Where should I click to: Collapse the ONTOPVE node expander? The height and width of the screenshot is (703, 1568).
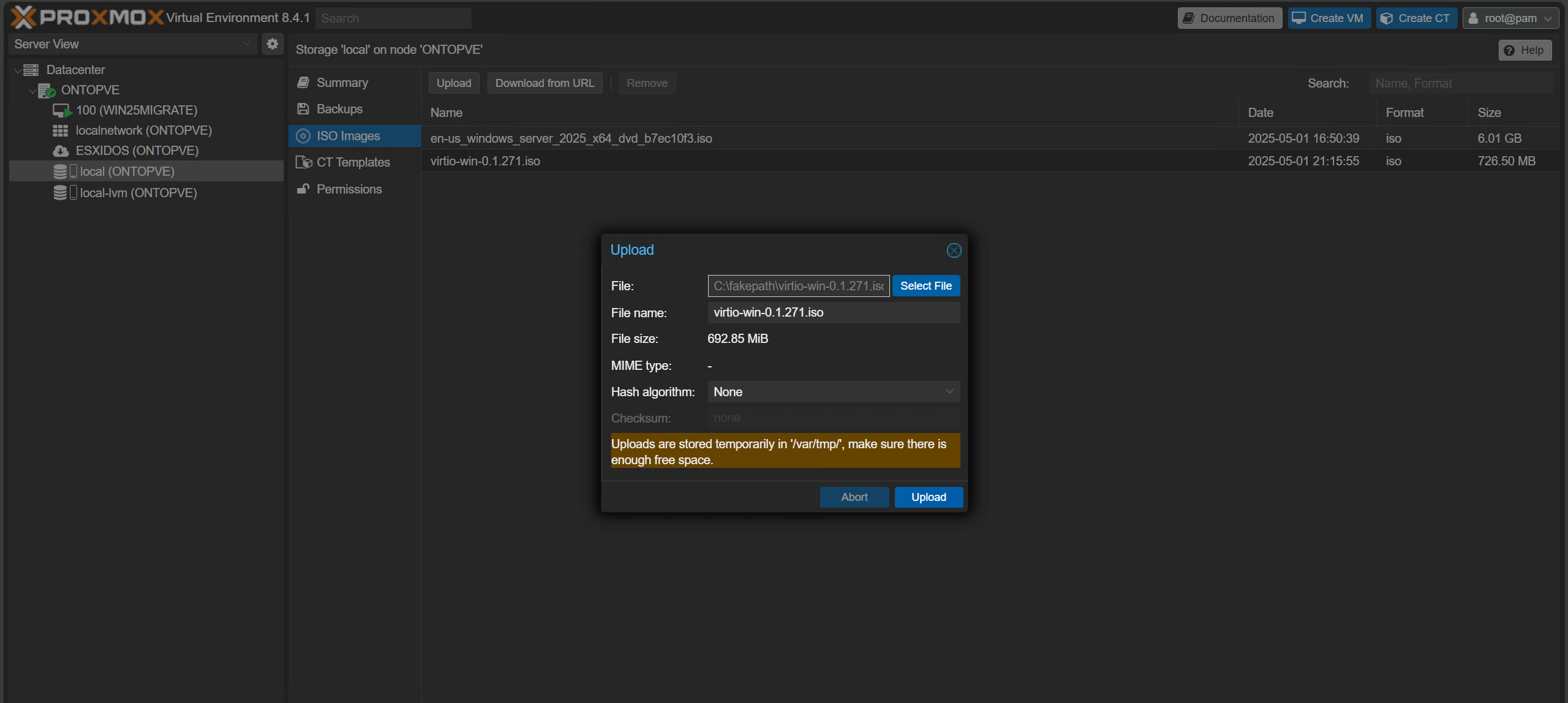point(32,91)
